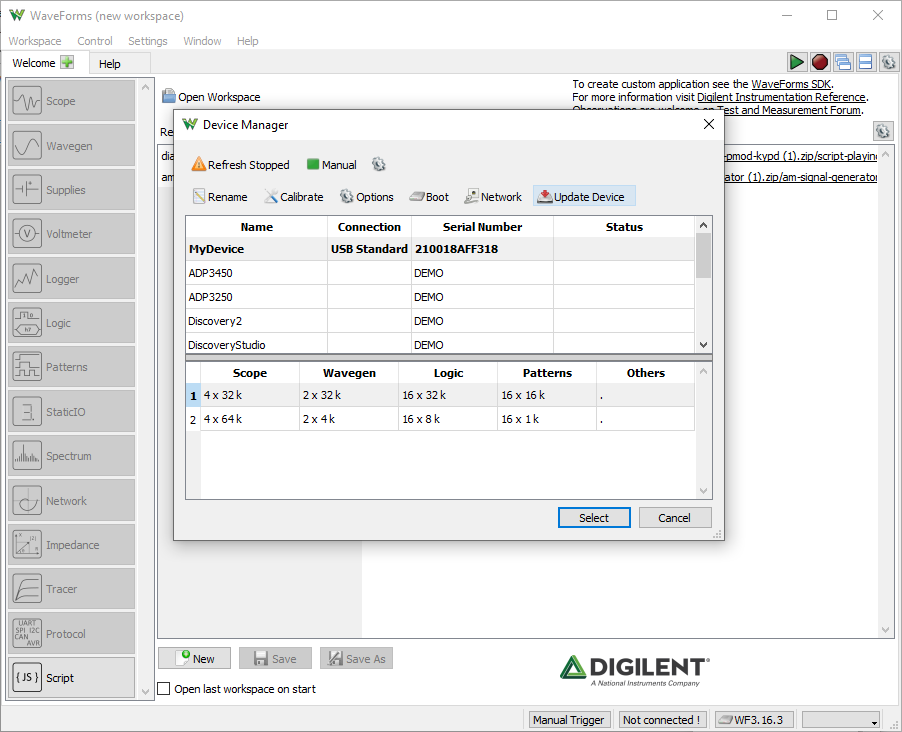Choose configuration 2 with 4 x 64 k scope
This screenshot has height=732, width=902.
click(440, 420)
